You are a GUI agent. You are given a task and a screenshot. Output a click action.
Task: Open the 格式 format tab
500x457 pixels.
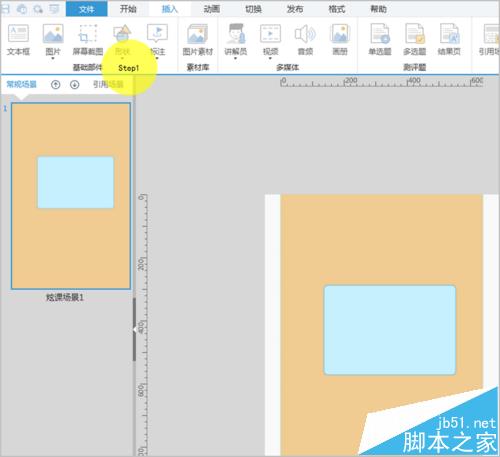point(337,9)
